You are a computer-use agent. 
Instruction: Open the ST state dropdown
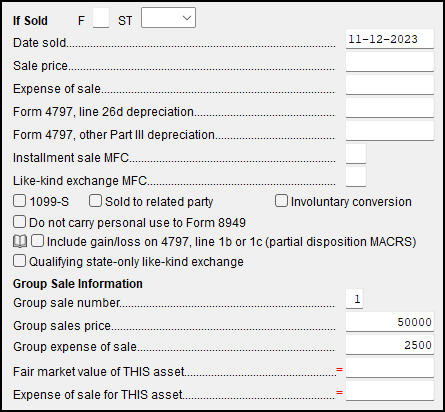point(168,18)
